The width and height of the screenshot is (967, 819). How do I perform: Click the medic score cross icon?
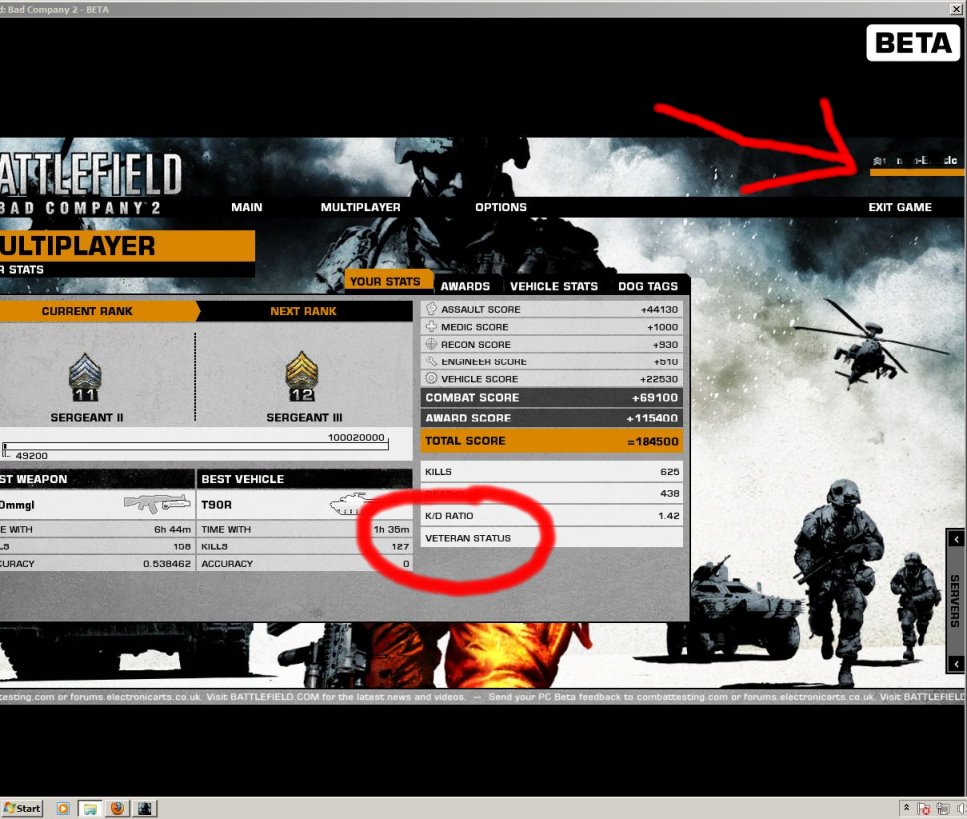tap(431, 326)
